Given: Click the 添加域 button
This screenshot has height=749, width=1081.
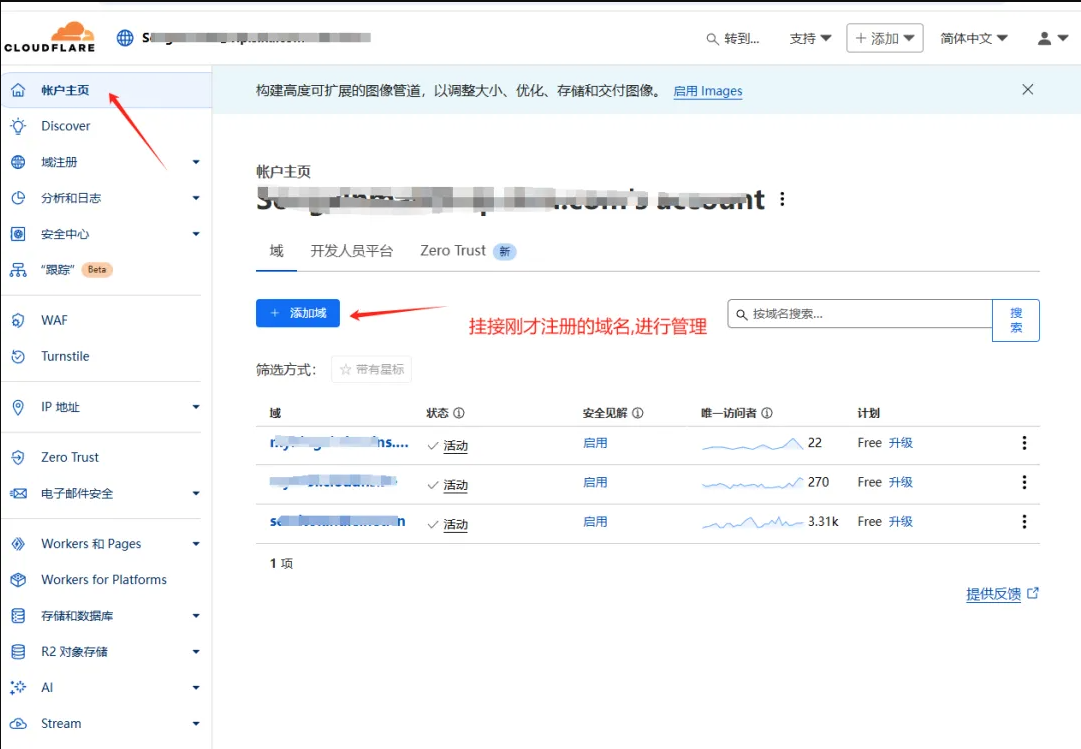Looking at the screenshot, I should (298, 313).
